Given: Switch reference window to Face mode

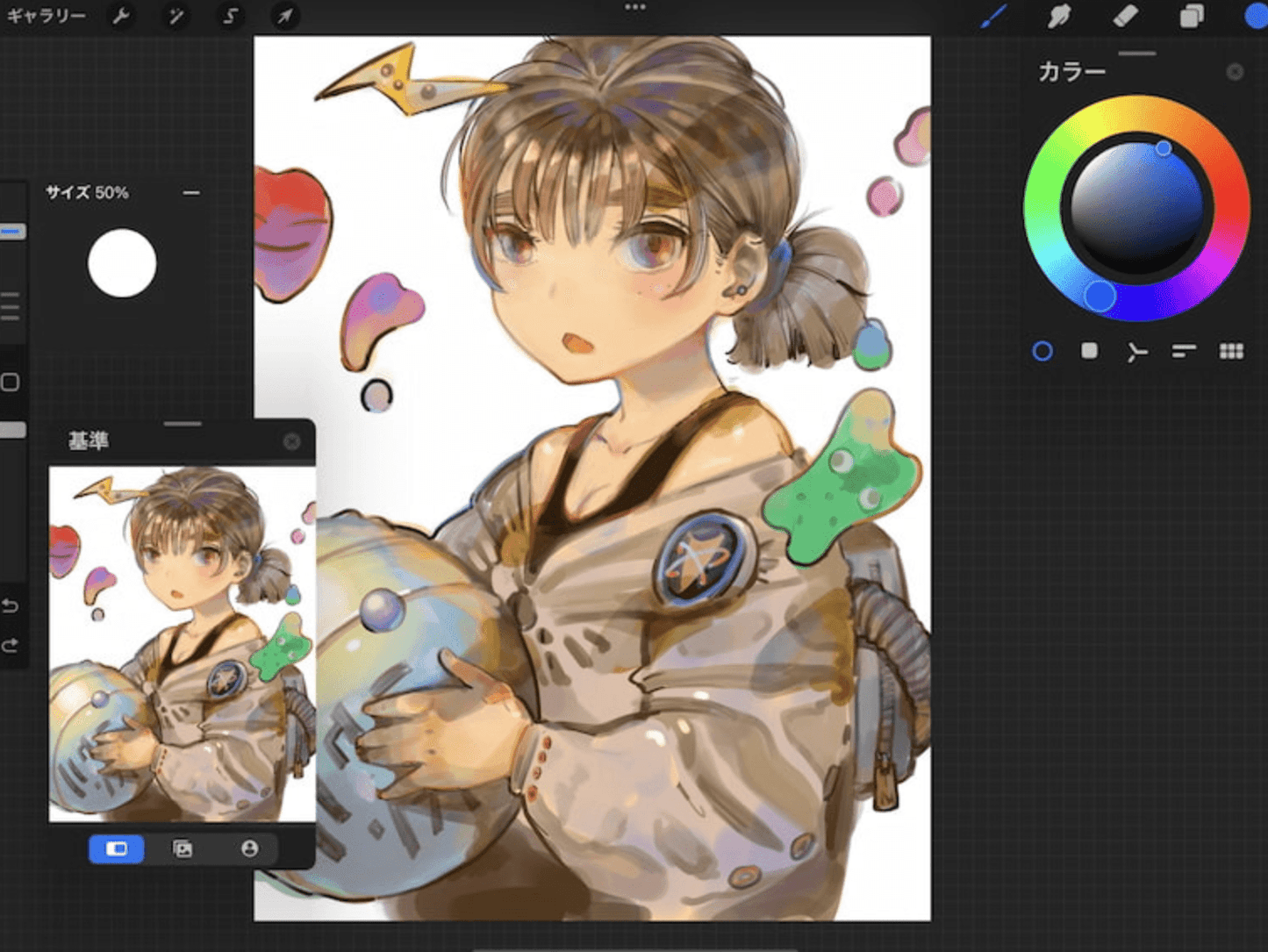Looking at the screenshot, I should tap(249, 848).
